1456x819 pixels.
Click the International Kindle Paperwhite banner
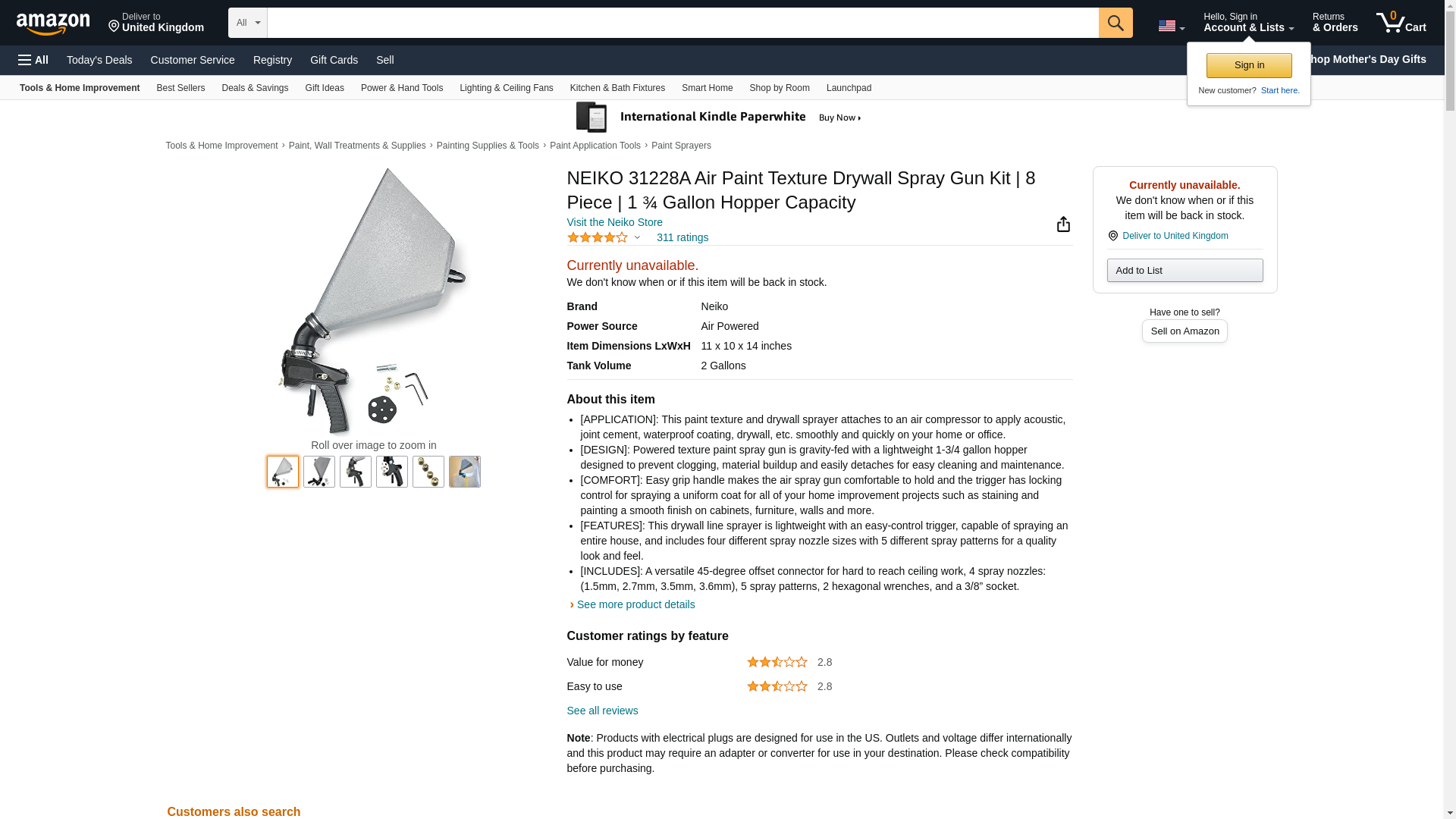[719, 118]
